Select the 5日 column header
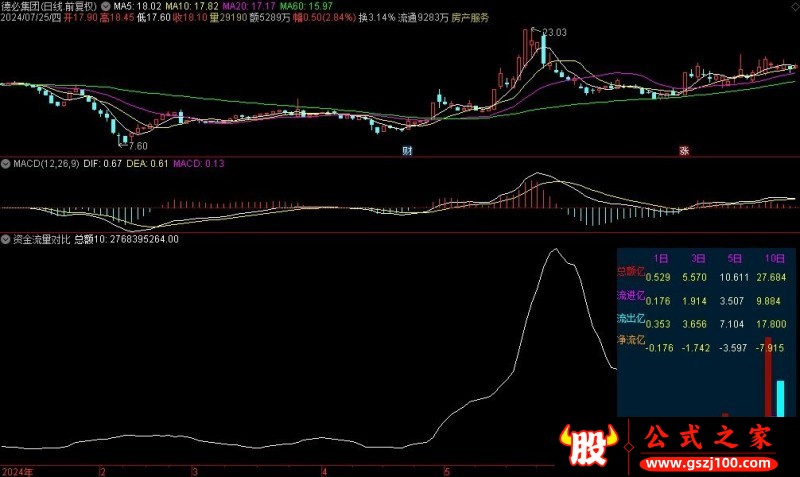 coord(735,259)
